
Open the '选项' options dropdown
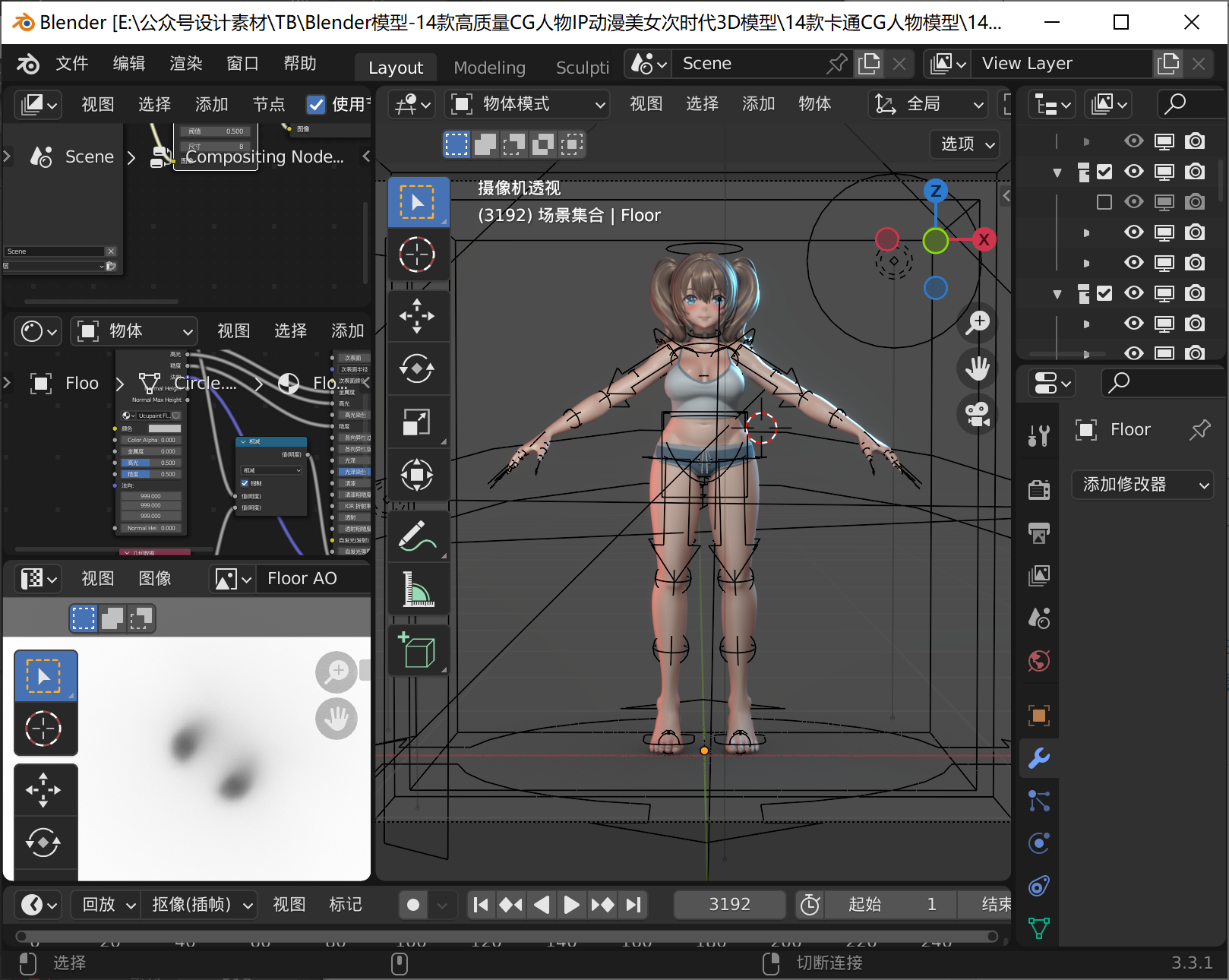click(965, 144)
